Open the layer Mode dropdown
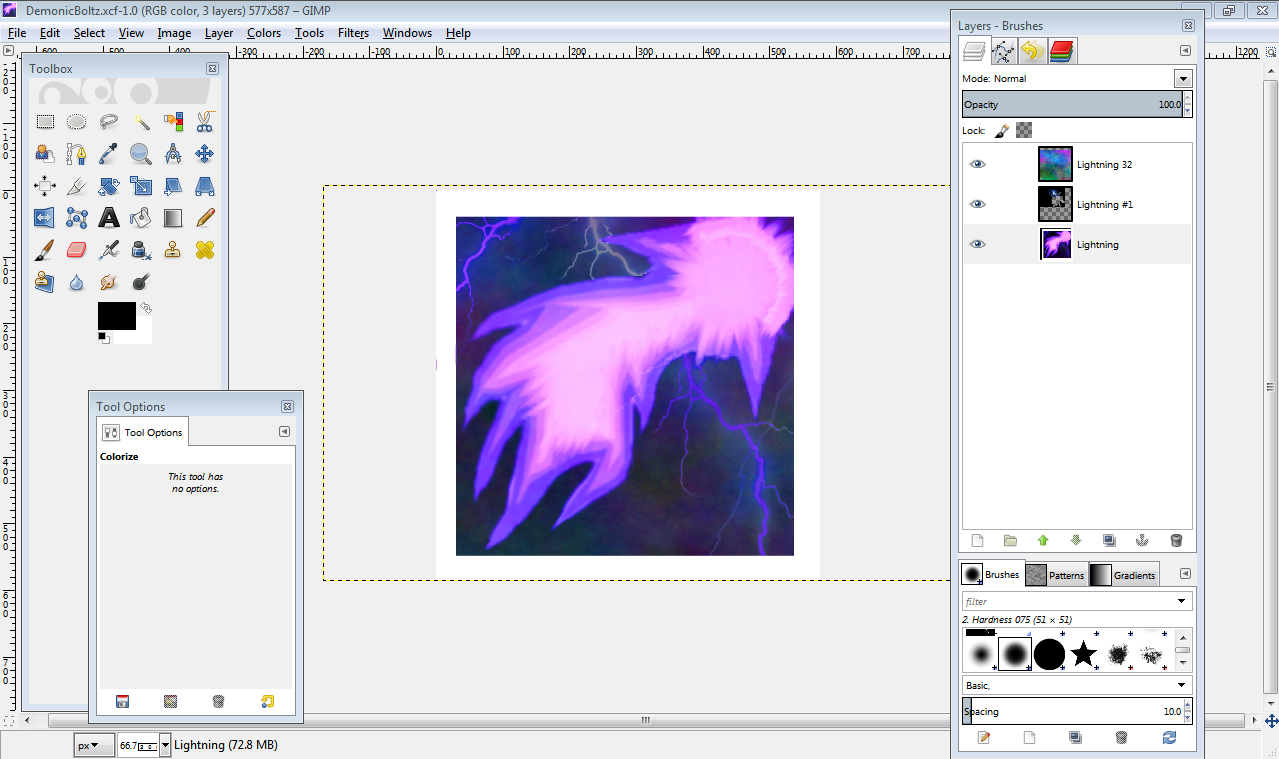1279x759 pixels. tap(1183, 78)
